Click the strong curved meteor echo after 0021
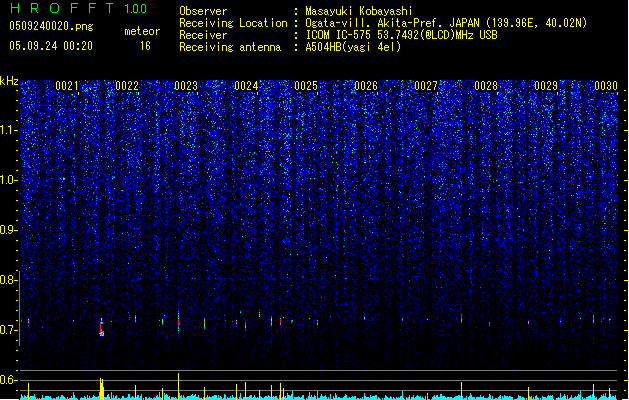The image size is (629, 400). (101, 327)
